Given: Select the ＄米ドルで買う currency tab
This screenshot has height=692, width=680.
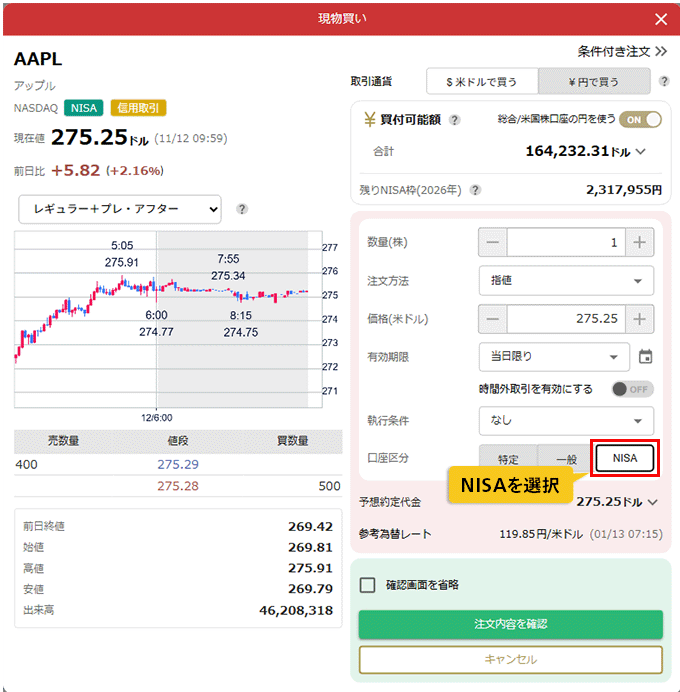Looking at the screenshot, I should 482,81.
